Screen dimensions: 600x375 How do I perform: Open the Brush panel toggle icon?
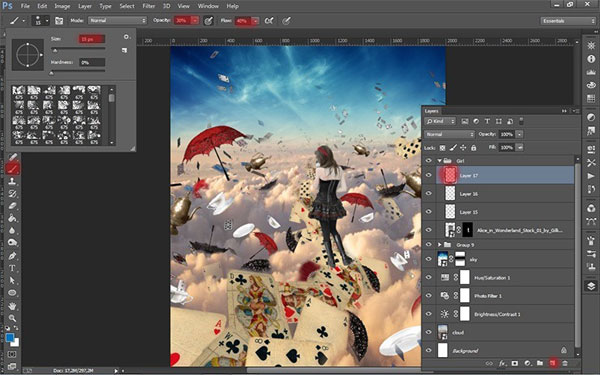(59, 21)
